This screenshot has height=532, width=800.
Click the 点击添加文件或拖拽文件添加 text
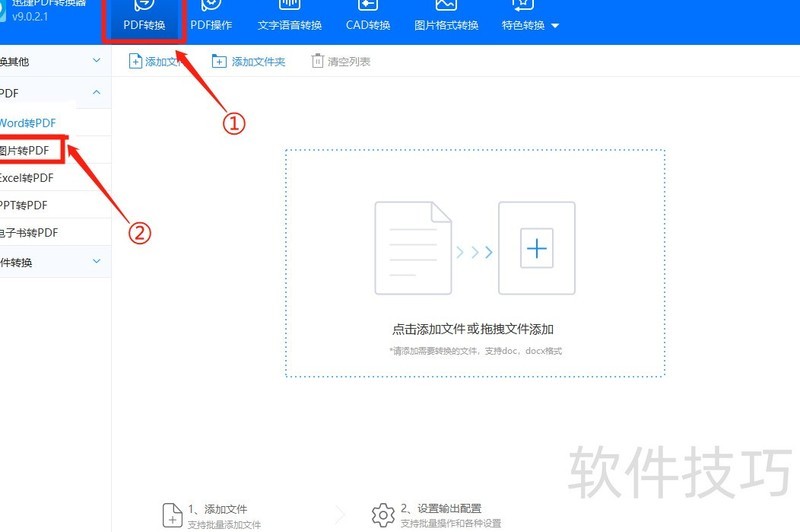(473, 330)
